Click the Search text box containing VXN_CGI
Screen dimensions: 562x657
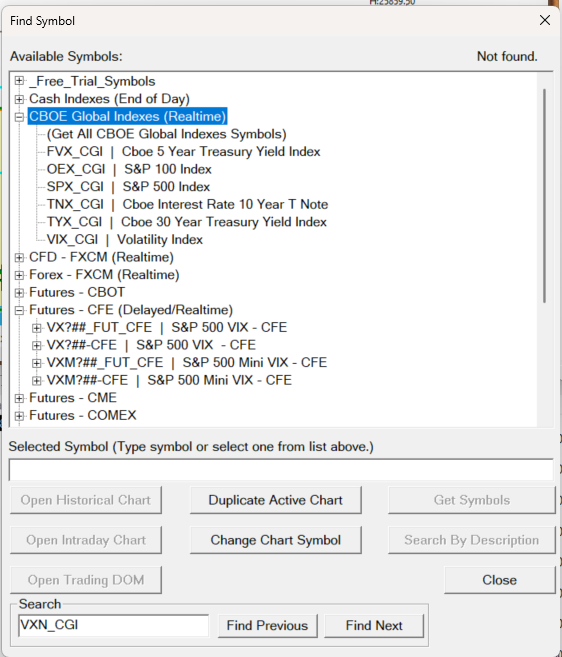tap(113, 626)
